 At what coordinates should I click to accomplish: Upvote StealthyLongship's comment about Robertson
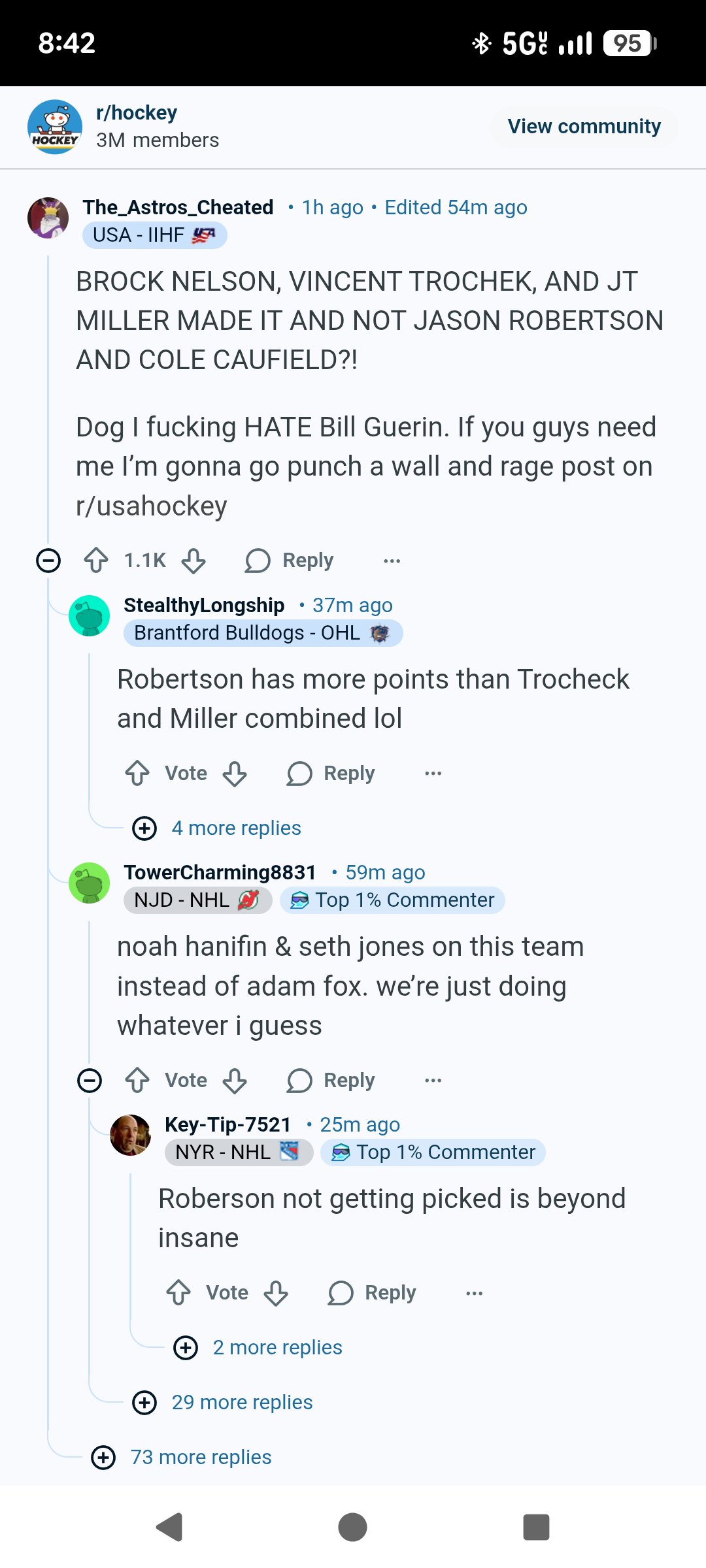point(137,774)
